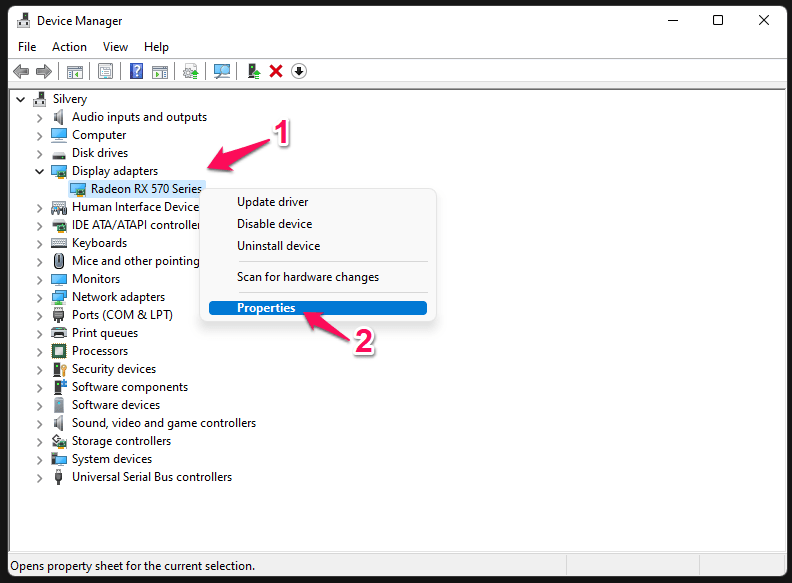
Task: Open the Help menu
Action: click(x=156, y=47)
